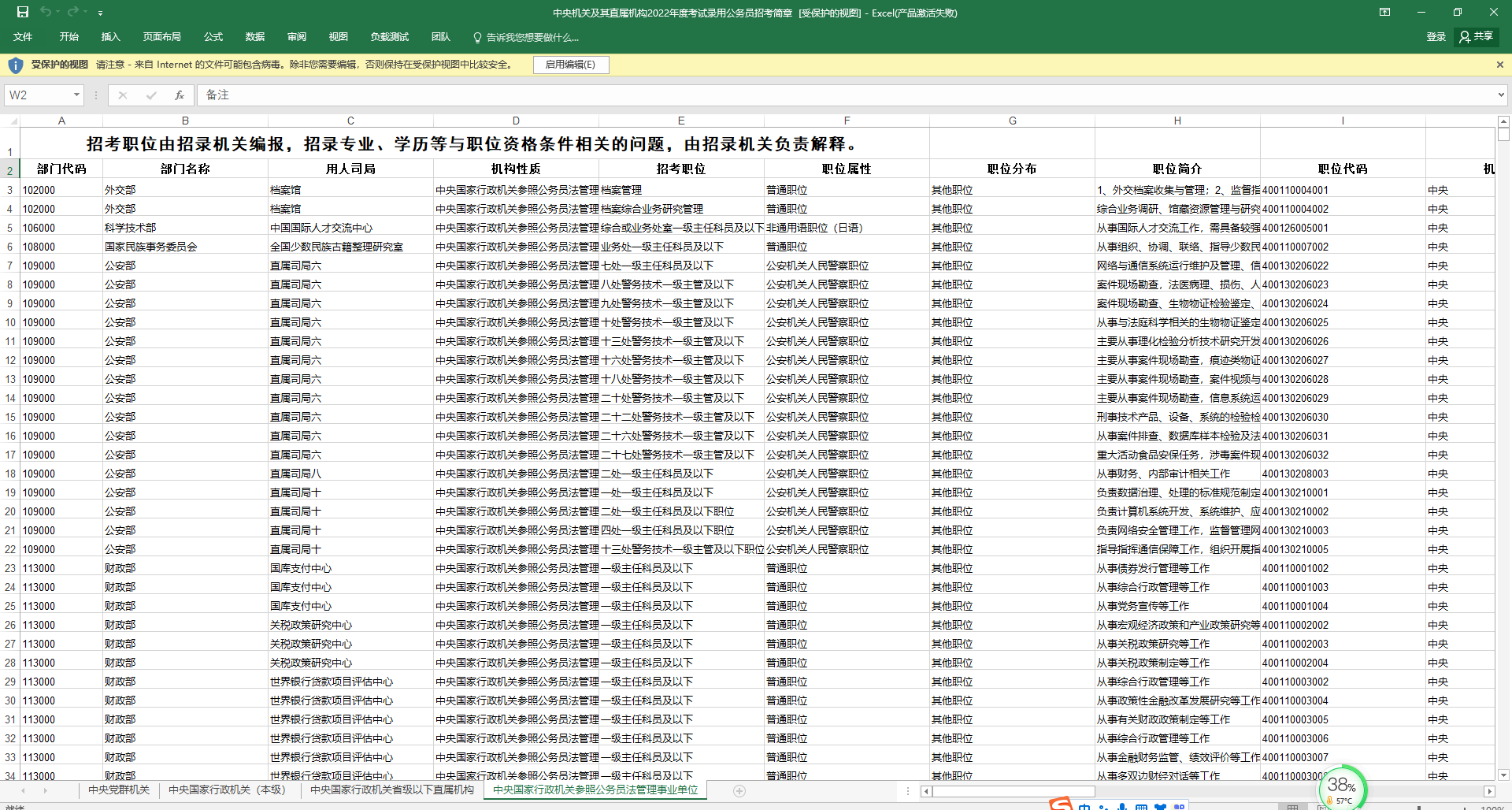This screenshot has width=1512, height=810.
Task: Open the Customize Quick Access Toolbar dropdown
Action: pos(100,13)
